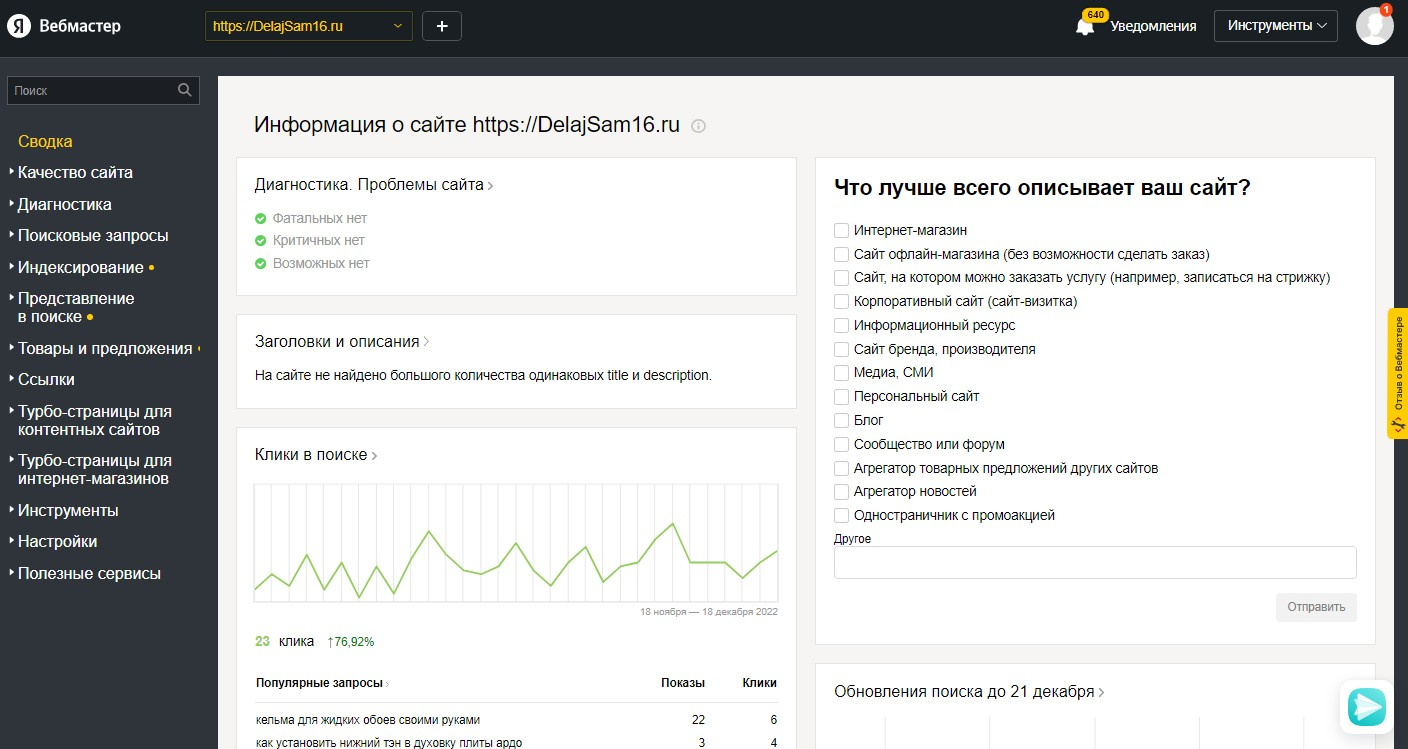1408x749 pixels.
Task: Open the site selector dropdown DelajSam16.ru
Action: pos(308,26)
